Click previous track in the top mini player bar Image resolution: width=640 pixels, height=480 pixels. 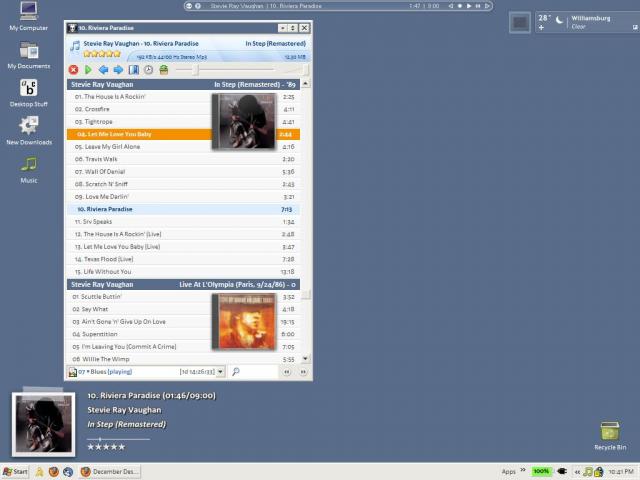point(451,6)
